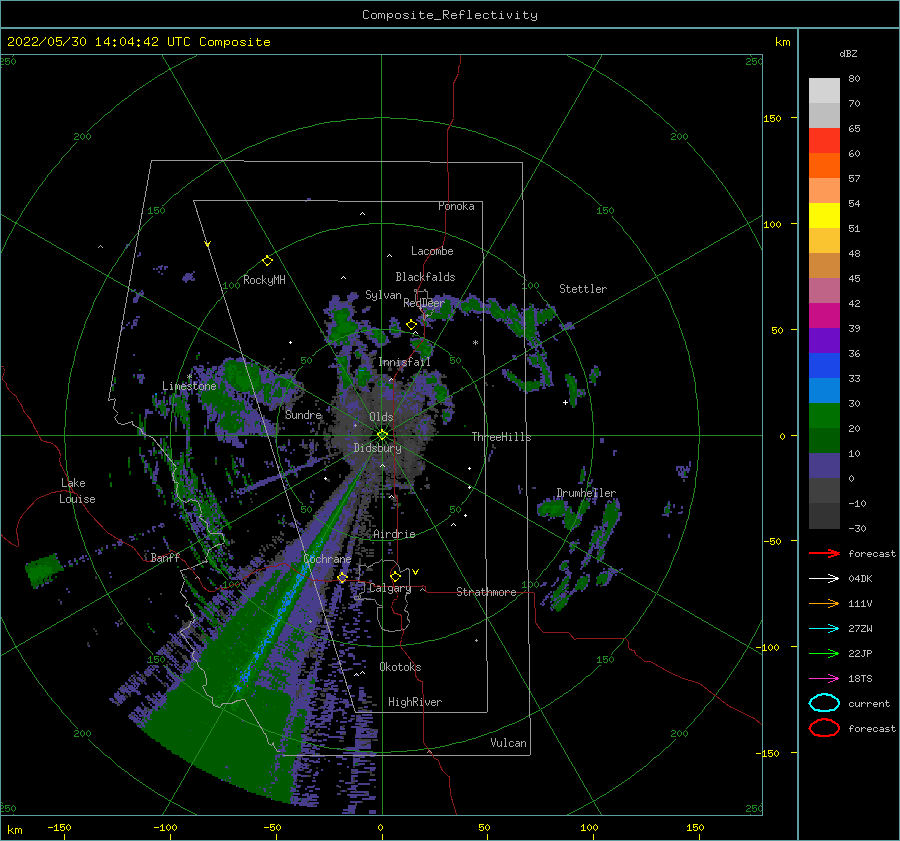Click the Vulcan label
Screen dimensions: 900x841
(509, 743)
